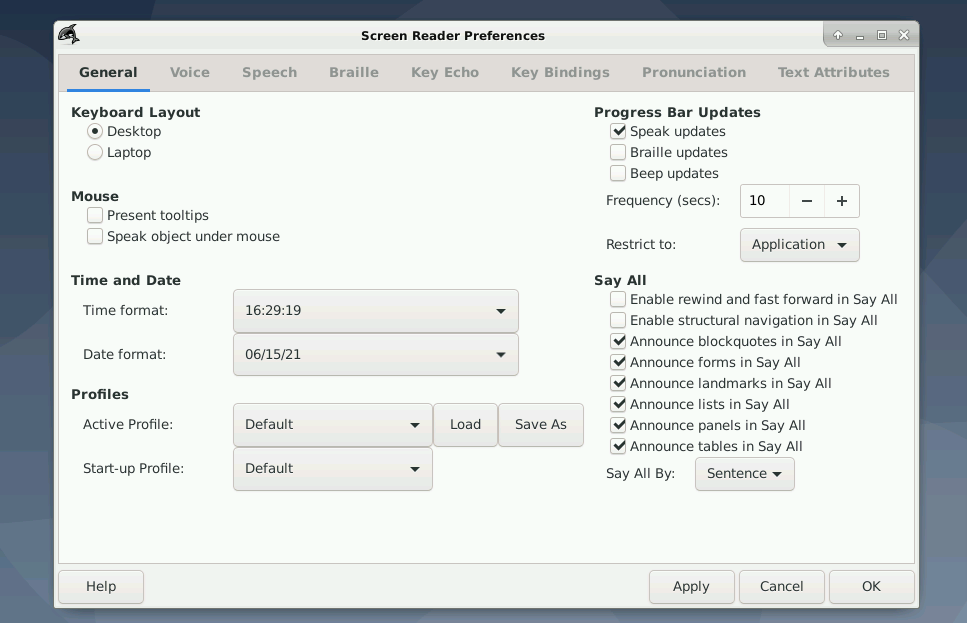
Task: Disable Speak updates for progress bars
Action: tap(617, 131)
